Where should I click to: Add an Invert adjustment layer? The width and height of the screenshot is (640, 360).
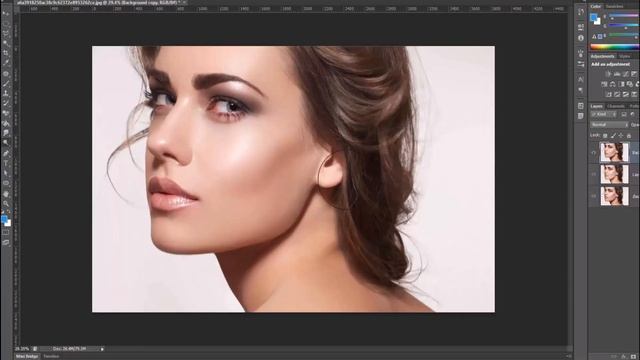[x=609, y=94]
